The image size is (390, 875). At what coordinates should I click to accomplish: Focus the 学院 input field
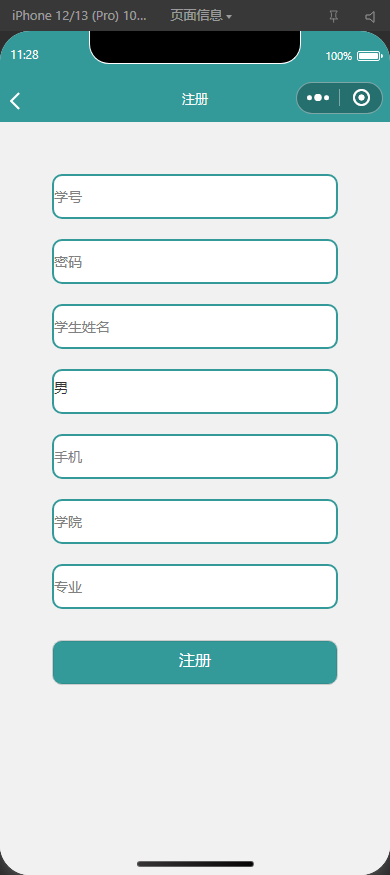pyautogui.click(x=195, y=521)
